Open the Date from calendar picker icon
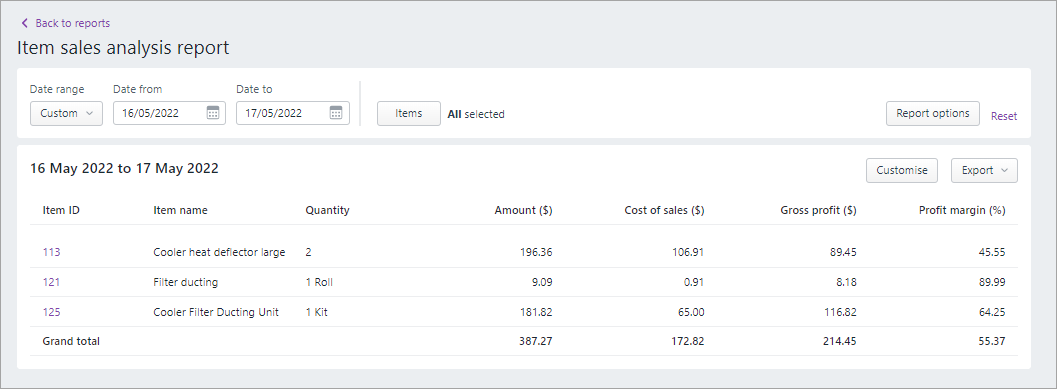The width and height of the screenshot is (1057, 389). point(213,113)
